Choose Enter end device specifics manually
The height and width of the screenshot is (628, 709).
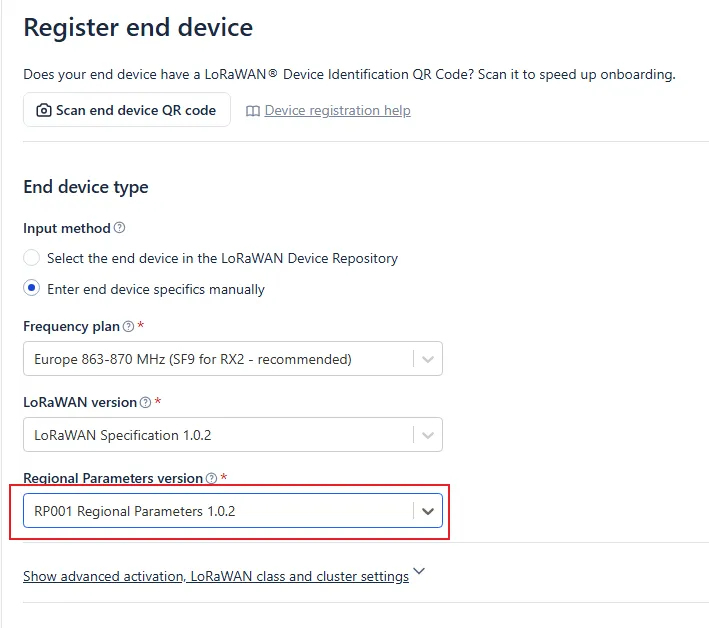pos(32,288)
